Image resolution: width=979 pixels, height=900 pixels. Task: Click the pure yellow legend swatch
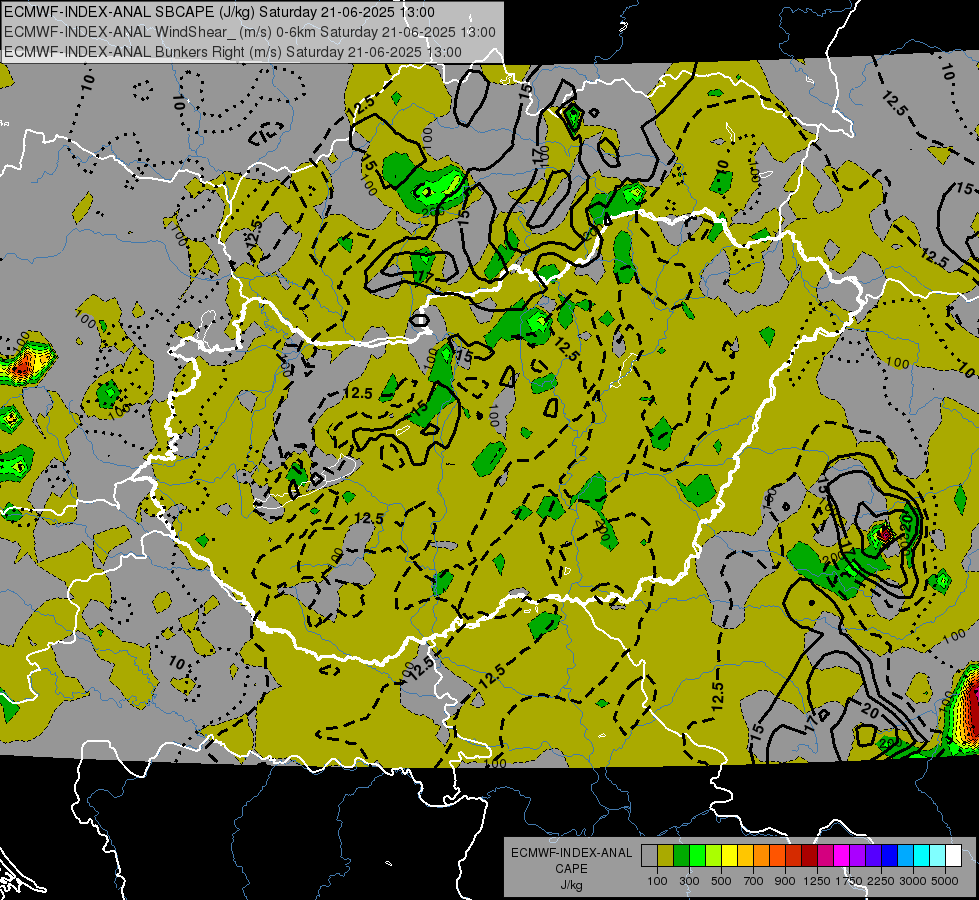729,856
